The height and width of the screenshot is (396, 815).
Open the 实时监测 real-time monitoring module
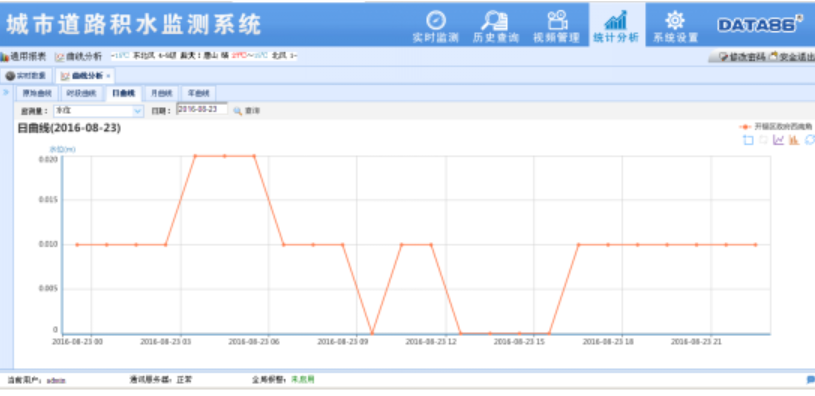tap(436, 27)
